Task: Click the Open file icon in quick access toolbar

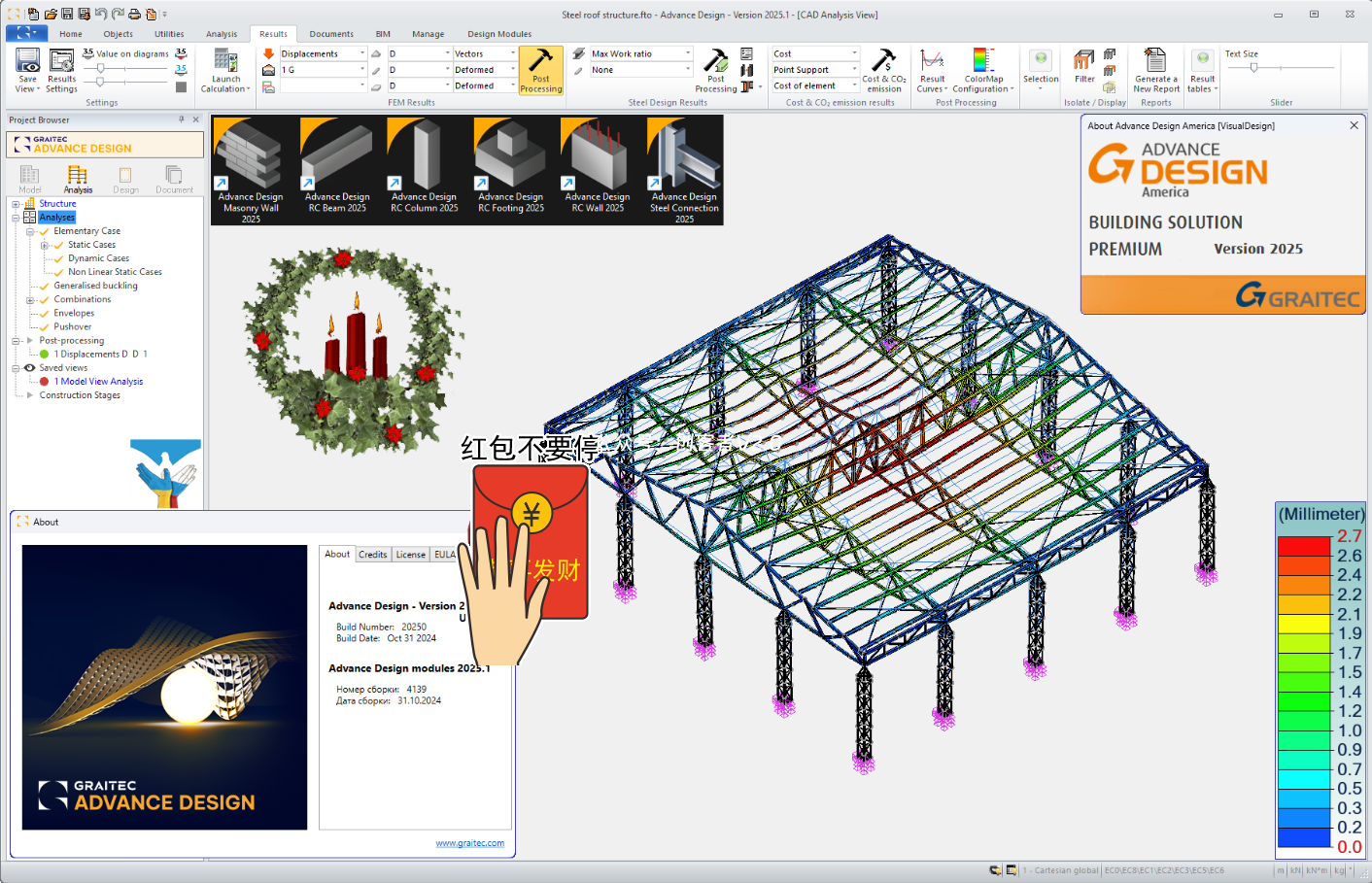Action: (50, 15)
